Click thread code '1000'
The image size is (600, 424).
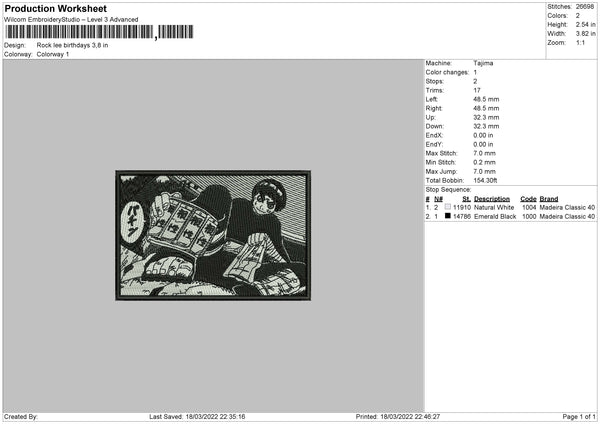click(529, 217)
